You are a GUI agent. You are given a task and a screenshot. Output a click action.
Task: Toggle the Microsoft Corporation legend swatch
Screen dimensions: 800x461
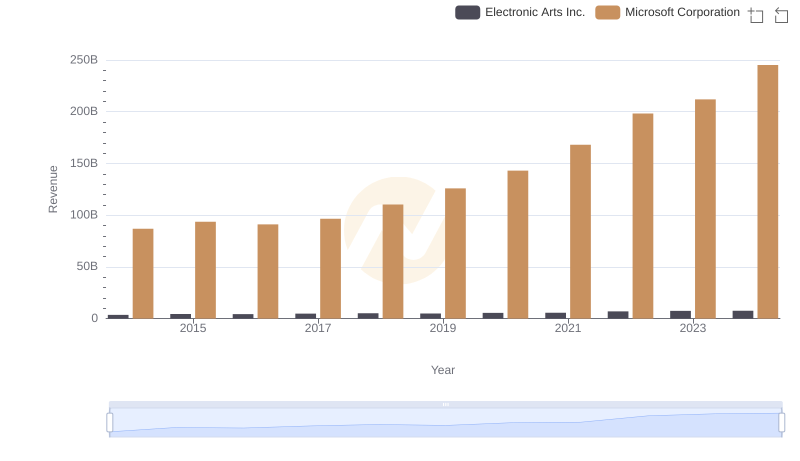(607, 12)
